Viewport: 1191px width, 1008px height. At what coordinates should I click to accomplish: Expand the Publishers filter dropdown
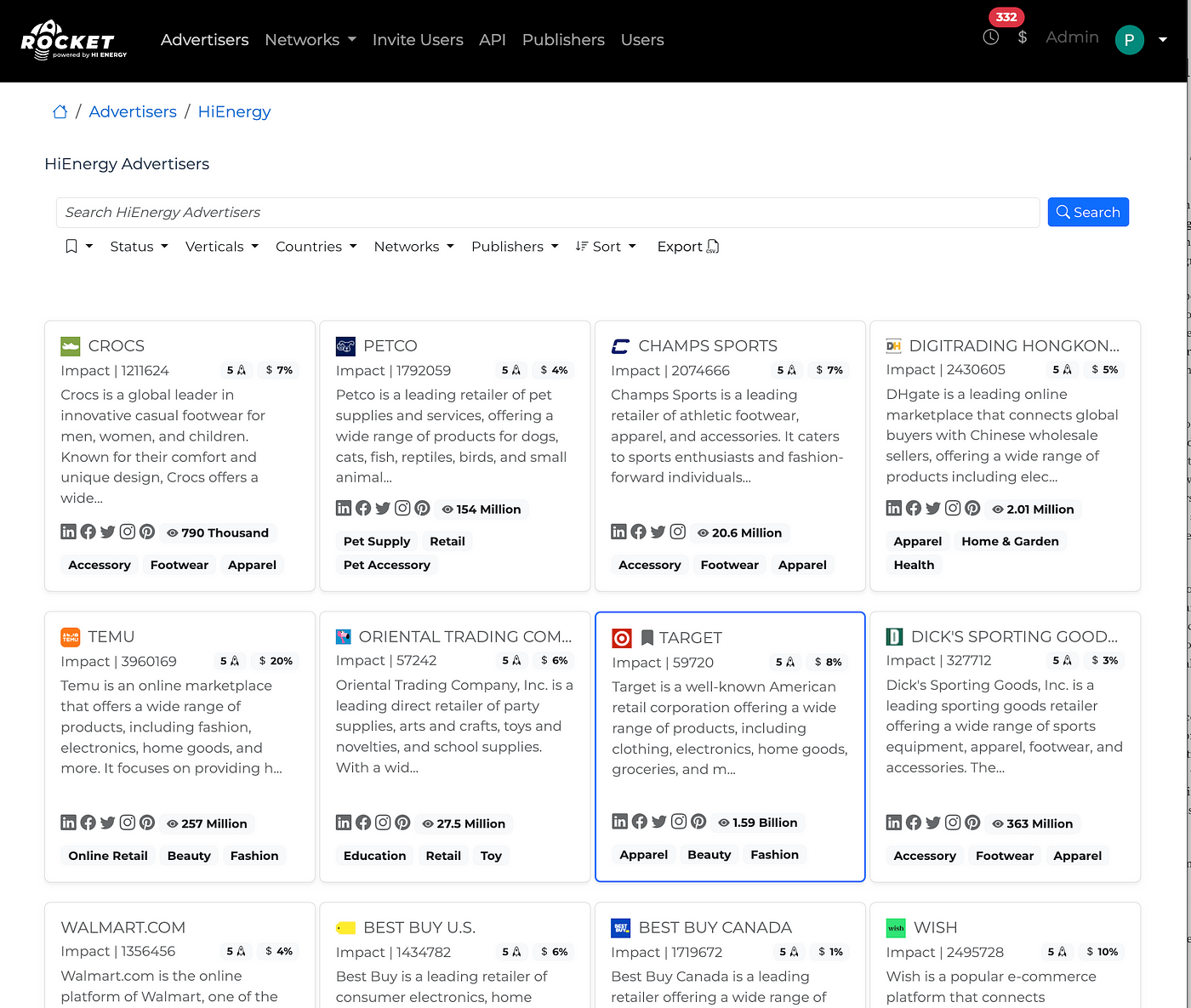pyautogui.click(x=516, y=246)
